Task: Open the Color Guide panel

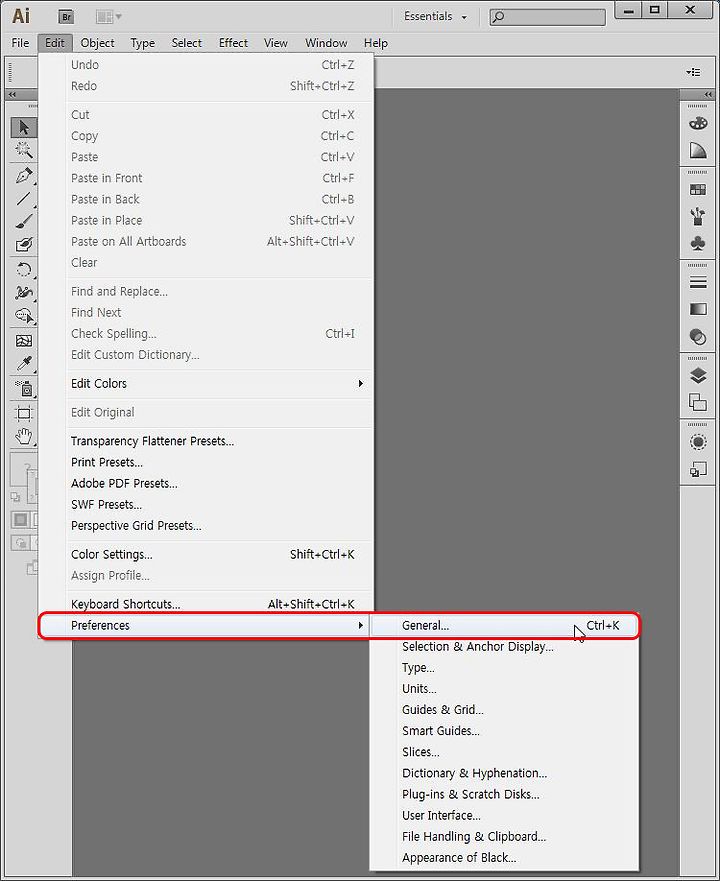Action: click(698, 150)
